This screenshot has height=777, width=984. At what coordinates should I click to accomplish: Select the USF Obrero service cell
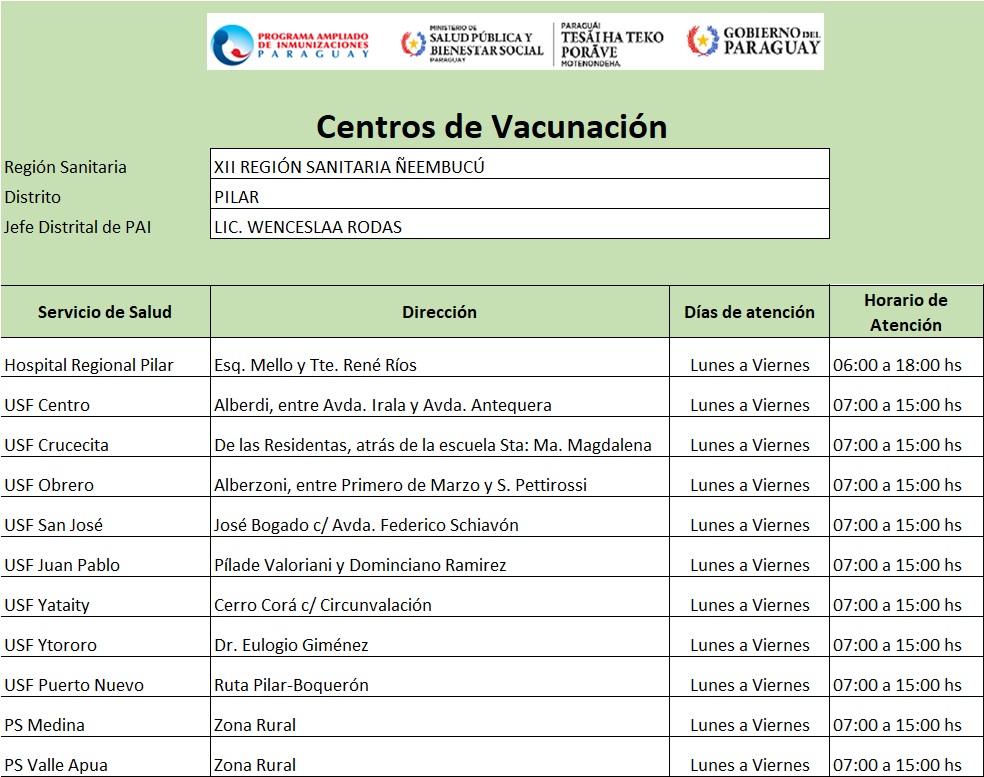pos(49,485)
